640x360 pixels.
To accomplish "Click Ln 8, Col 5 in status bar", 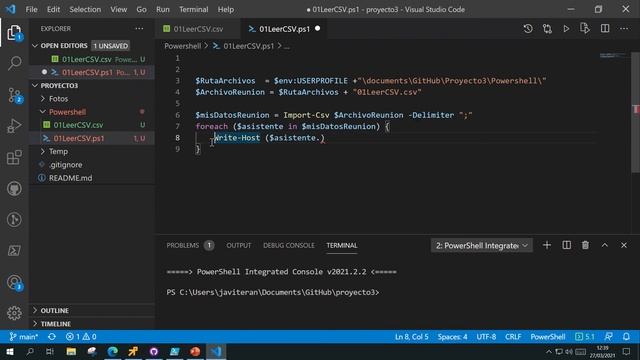I will (x=411, y=337).
